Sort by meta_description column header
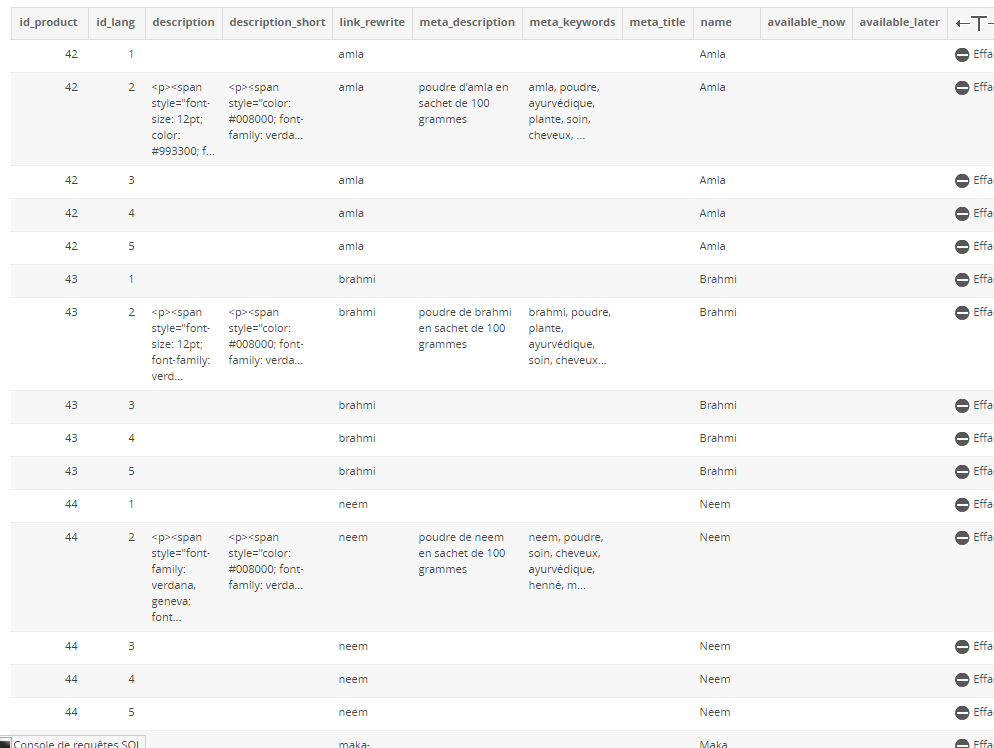This screenshot has width=994, height=748. tap(467, 22)
